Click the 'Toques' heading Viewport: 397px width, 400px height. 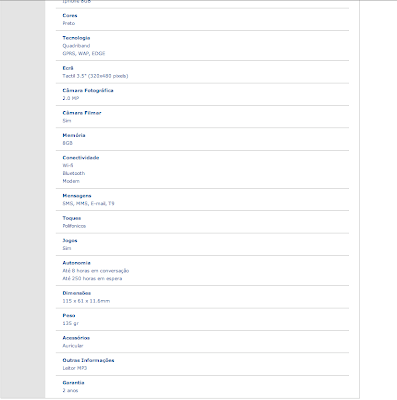(x=72, y=218)
